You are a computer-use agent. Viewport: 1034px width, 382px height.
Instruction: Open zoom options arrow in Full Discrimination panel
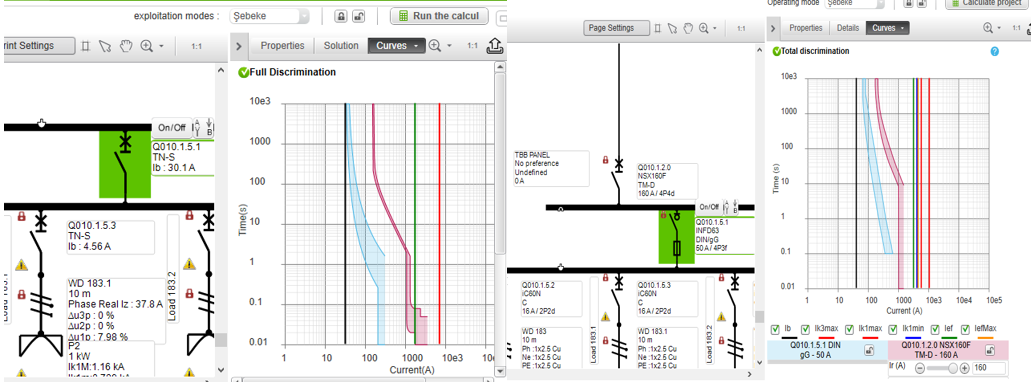[x=450, y=46]
